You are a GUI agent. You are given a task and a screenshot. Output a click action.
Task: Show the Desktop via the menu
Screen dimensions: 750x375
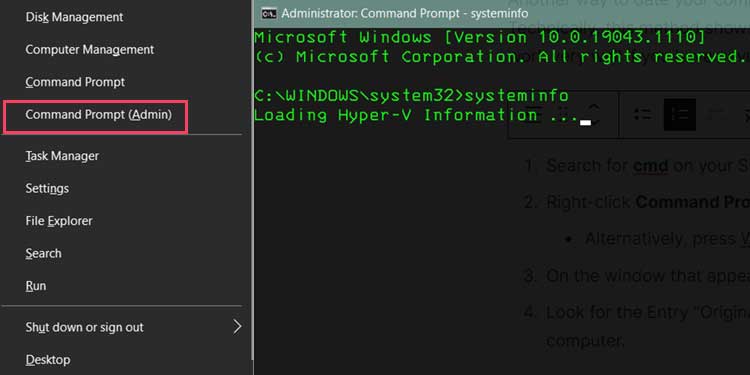tap(47, 360)
